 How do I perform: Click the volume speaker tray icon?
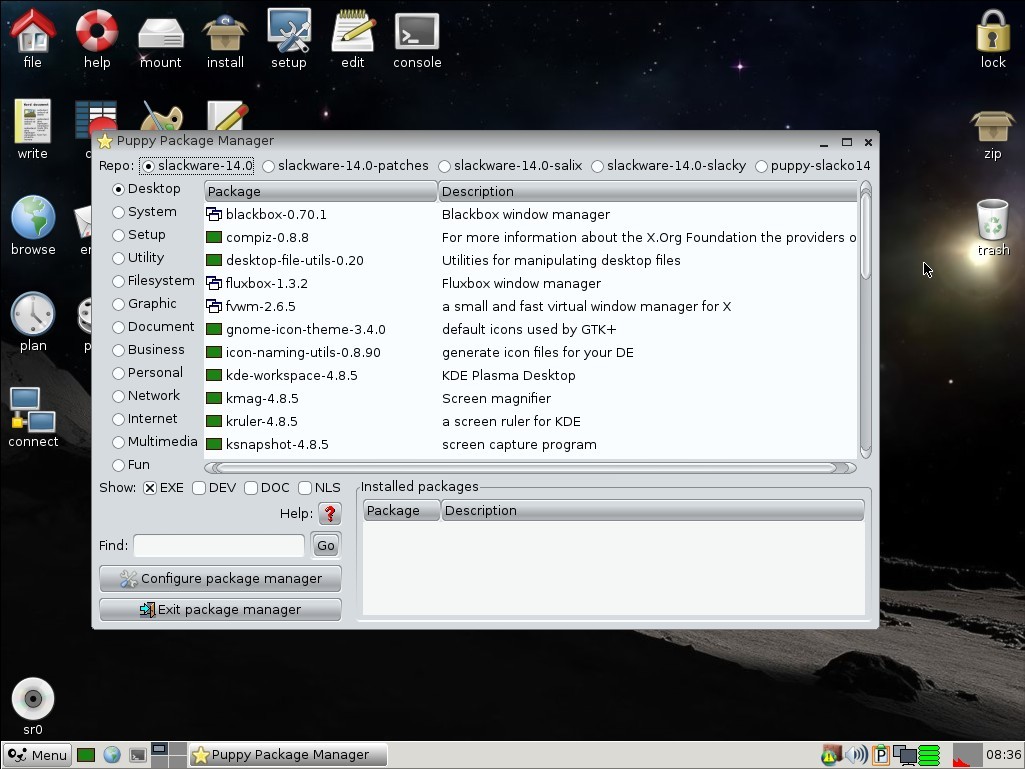[856, 755]
